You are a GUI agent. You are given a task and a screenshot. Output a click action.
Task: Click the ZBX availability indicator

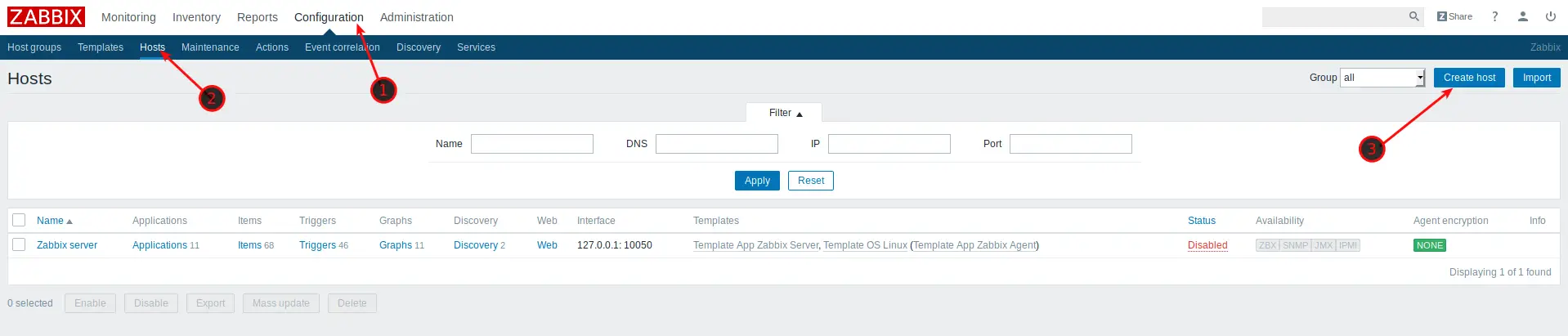pyautogui.click(x=1268, y=245)
